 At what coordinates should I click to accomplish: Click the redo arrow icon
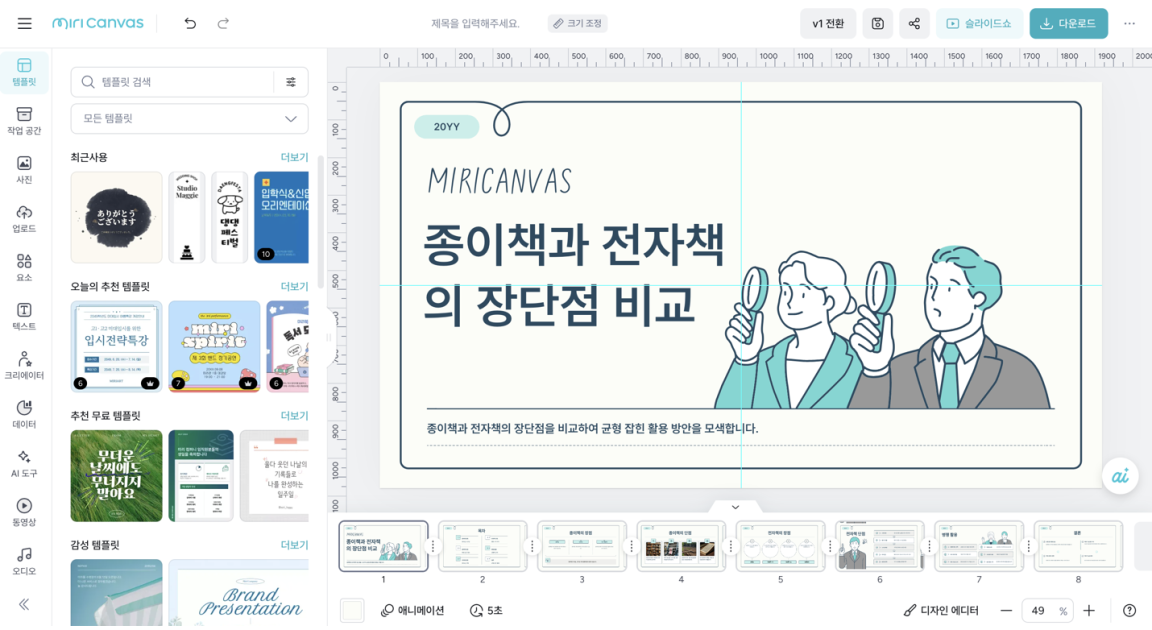223,23
